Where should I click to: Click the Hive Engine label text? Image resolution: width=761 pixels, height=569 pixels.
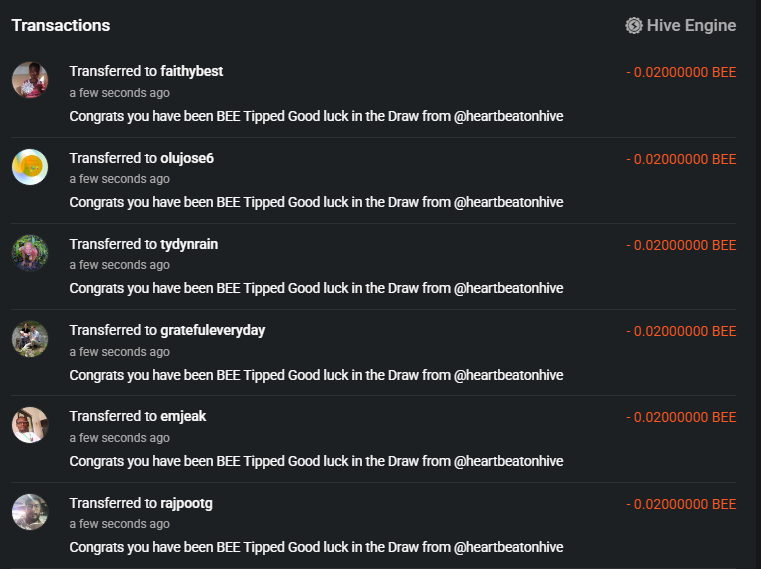click(691, 26)
